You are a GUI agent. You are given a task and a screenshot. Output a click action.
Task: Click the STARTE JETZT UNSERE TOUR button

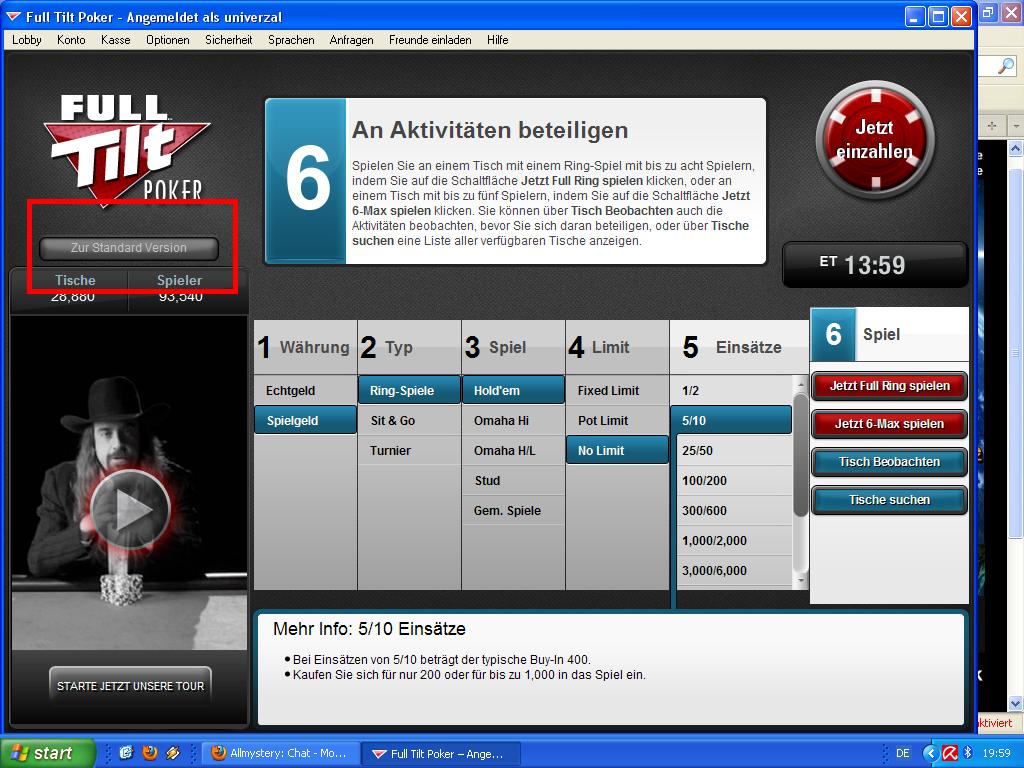click(x=130, y=686)
